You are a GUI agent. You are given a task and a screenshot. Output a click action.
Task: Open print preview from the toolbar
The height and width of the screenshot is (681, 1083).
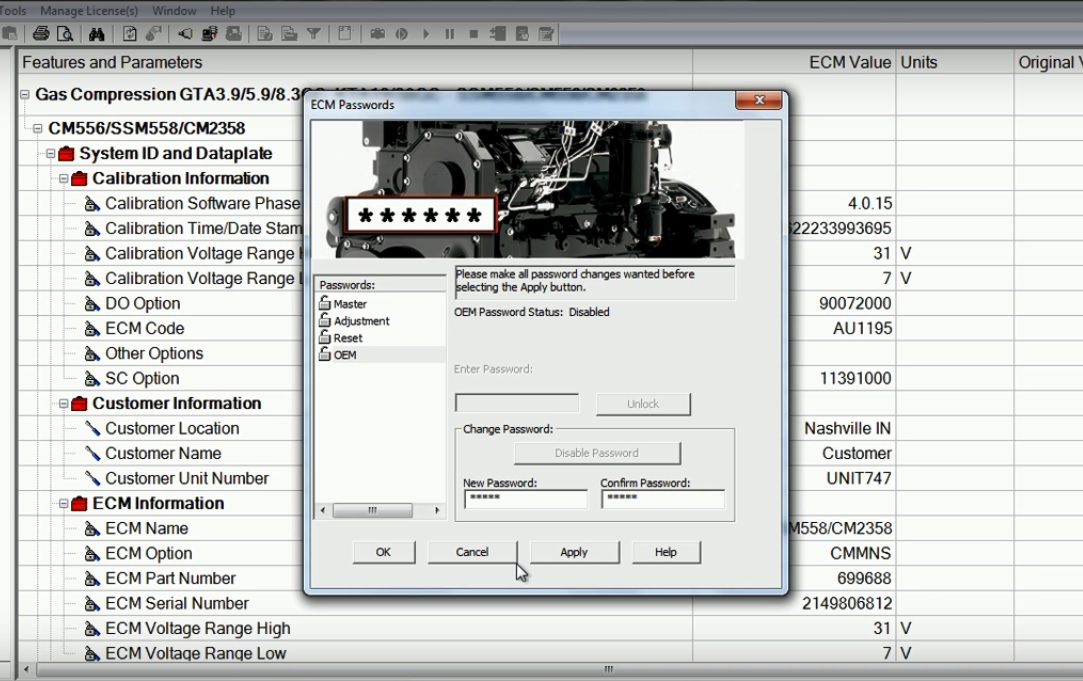point(65,33)
